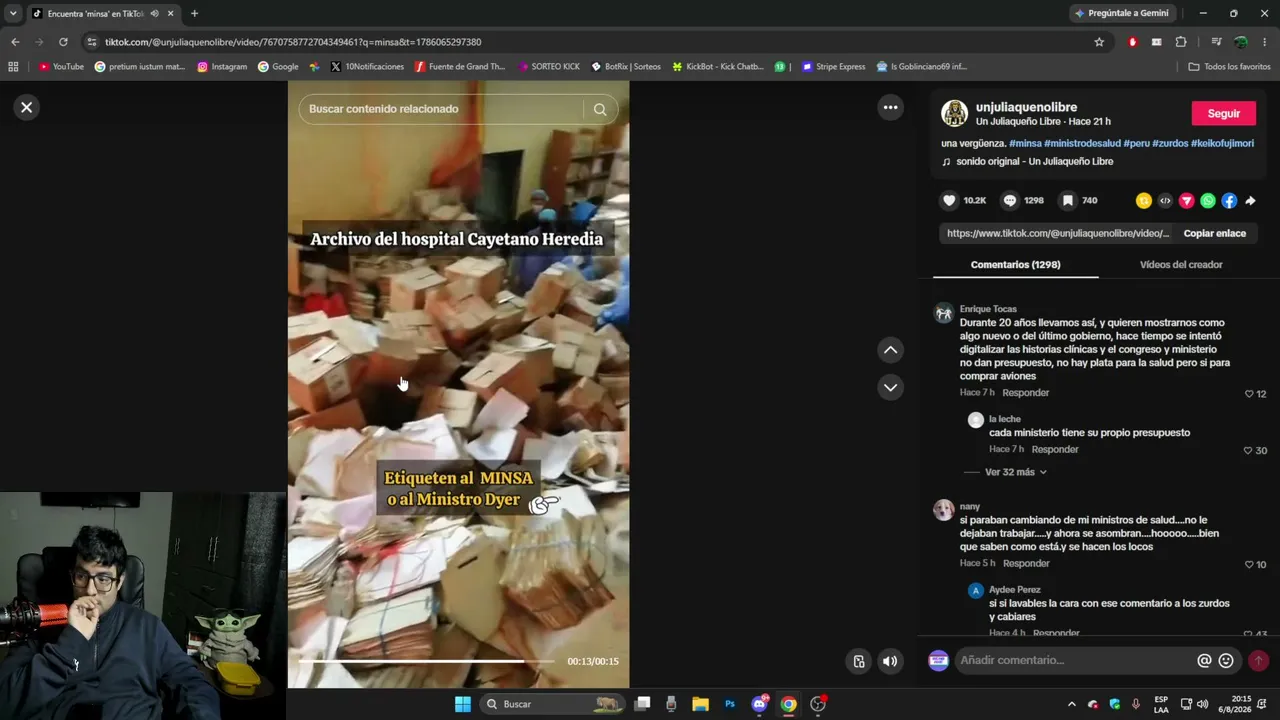Open a new Chrome tab
1280x720 pixels.
click(x=194, y=13)
